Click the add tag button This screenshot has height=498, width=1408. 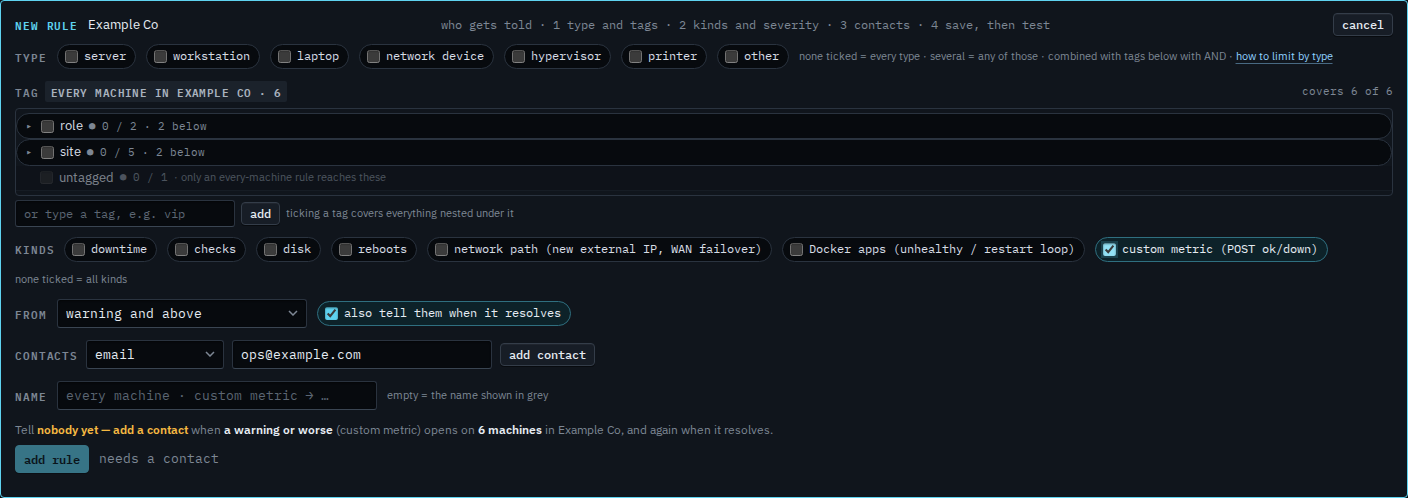pos(260,214)
